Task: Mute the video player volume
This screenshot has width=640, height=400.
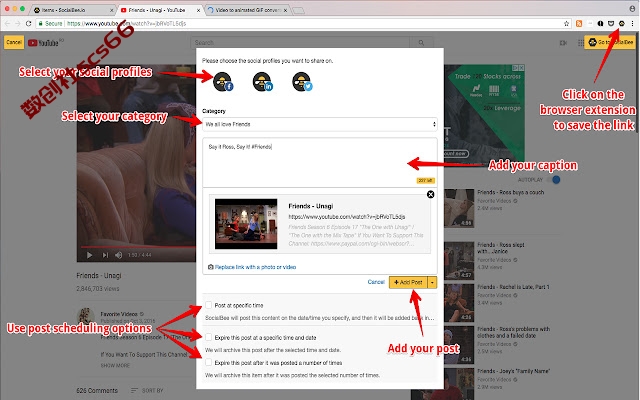Action: point(118,255)
